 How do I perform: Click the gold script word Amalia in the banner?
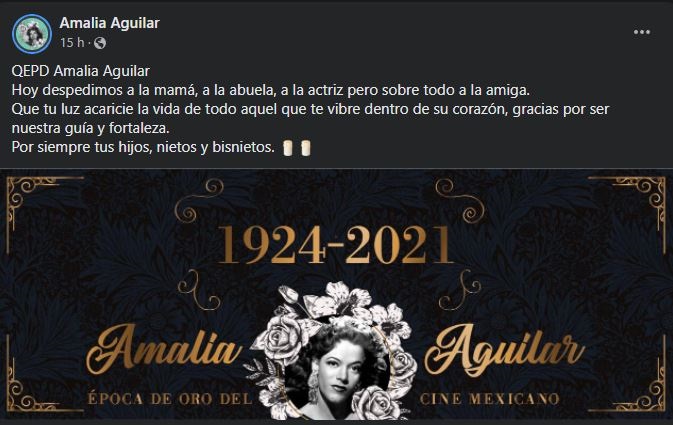click(164, 350)
